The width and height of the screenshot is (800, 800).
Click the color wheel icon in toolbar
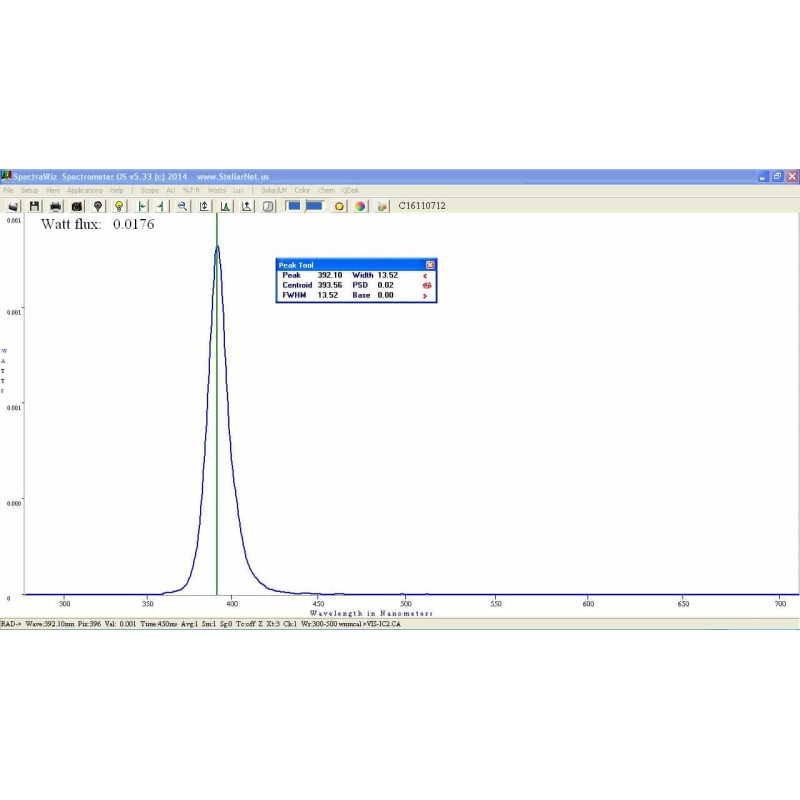pyautogui.click(x=361, y=206)
